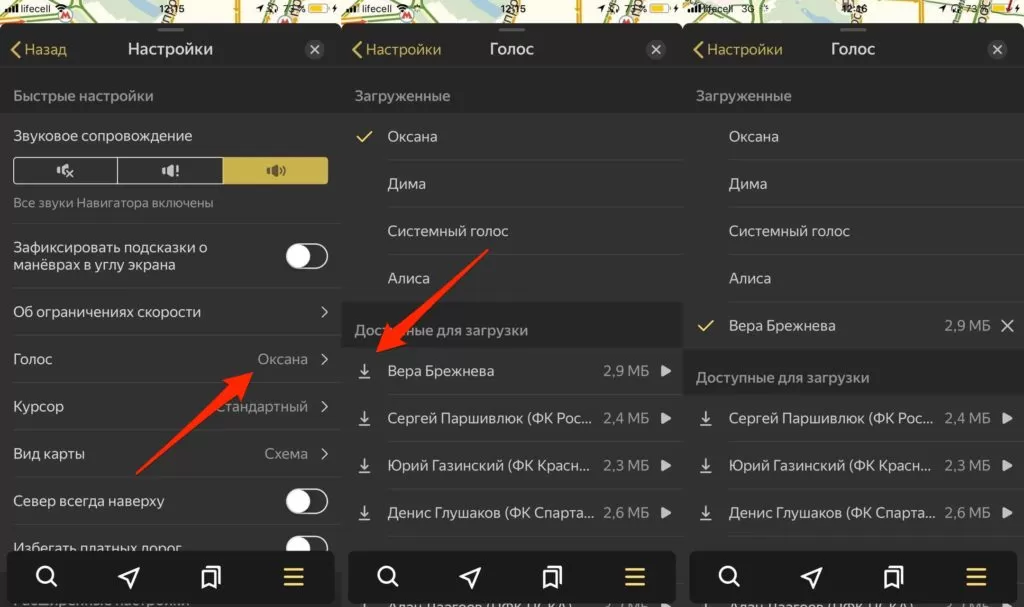Viewport: 1024px width, 607px height.
Task: Toggle "Зафиксировать подсказки о манёврах" switch
Action: pos(306,257)
